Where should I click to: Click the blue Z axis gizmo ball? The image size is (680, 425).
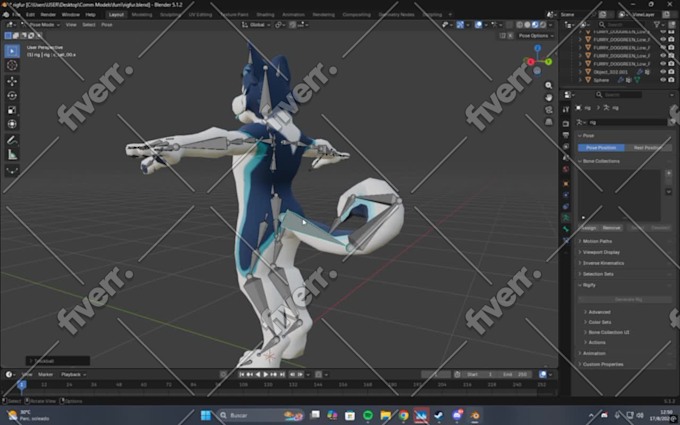[538, 48]
